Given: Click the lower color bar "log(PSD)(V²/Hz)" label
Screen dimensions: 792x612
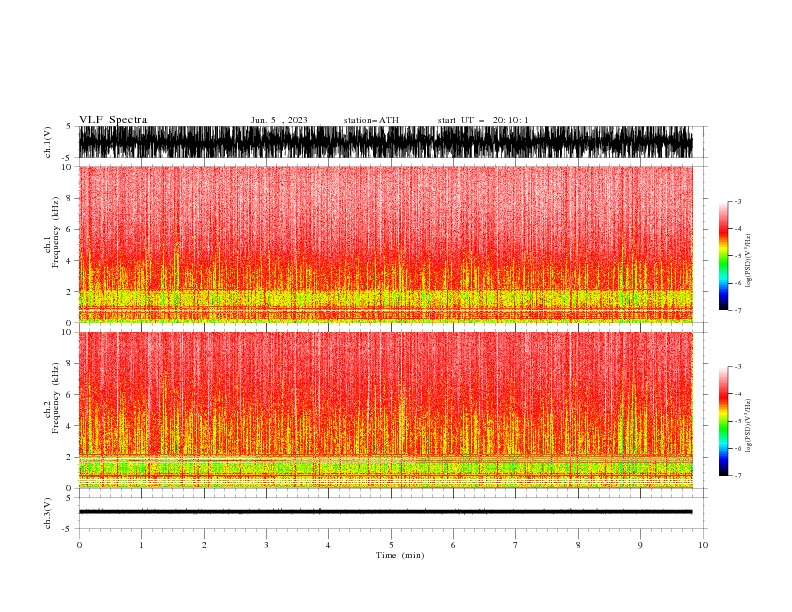Looking at the screenshot, I should 749,426.
